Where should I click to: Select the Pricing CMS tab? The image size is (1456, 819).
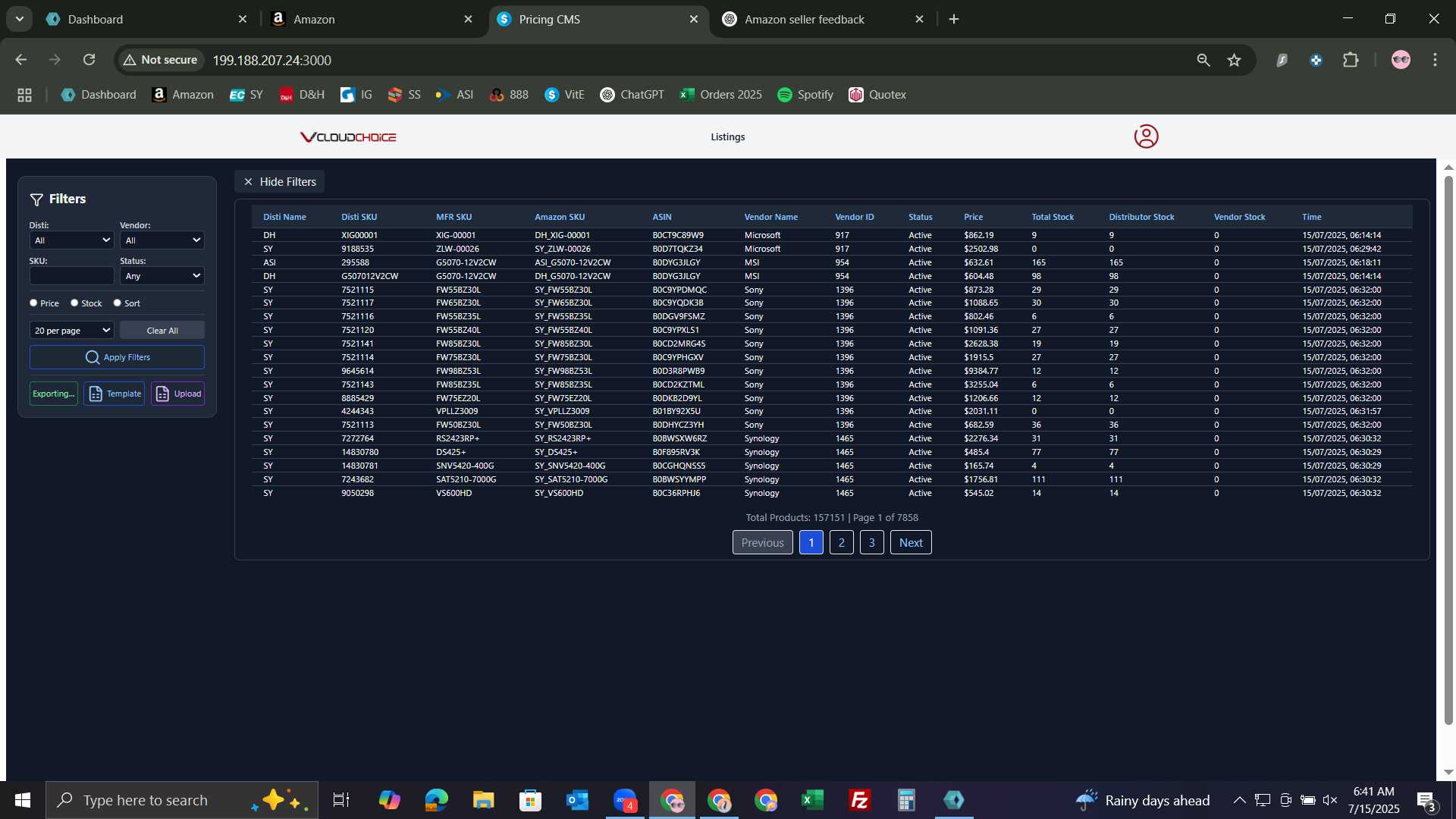(598, 19)
